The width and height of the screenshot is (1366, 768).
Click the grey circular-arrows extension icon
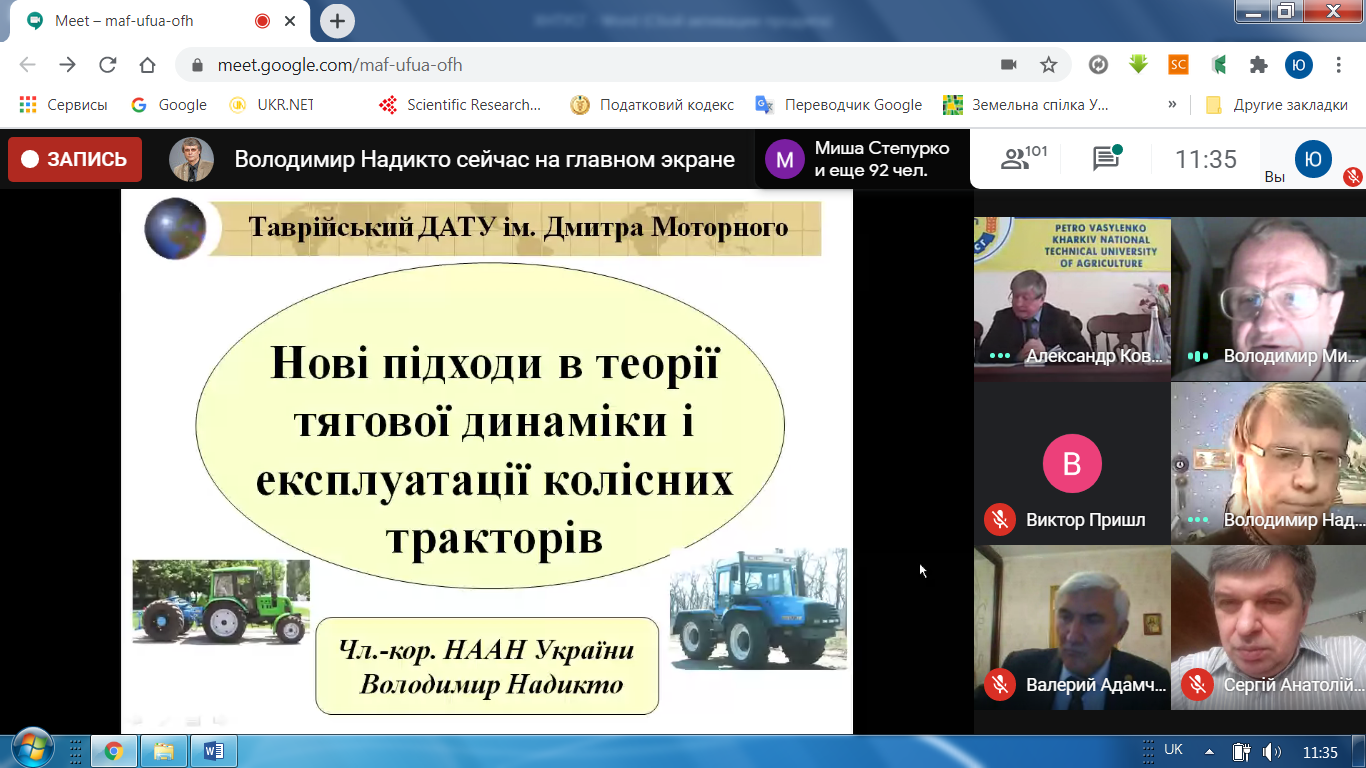click(1098, 65)
